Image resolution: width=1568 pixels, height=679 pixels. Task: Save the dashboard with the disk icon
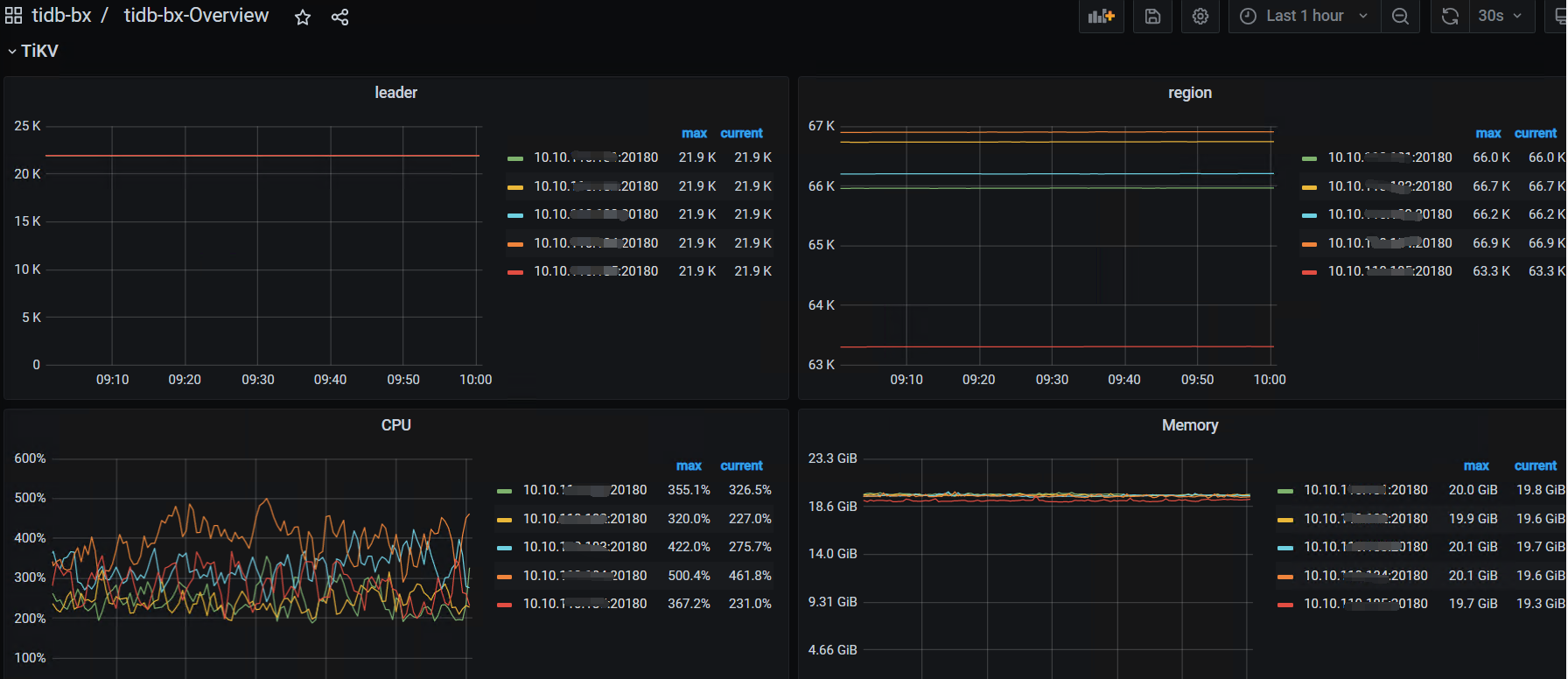tap(1152, 16)
